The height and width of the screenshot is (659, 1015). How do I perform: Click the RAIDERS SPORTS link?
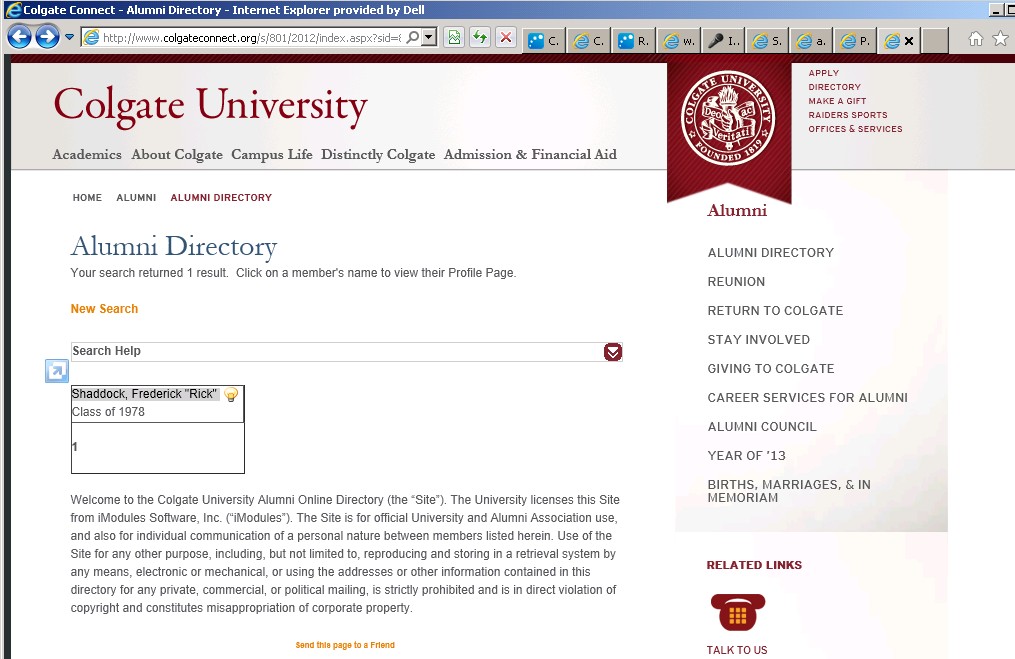point(847,115)
